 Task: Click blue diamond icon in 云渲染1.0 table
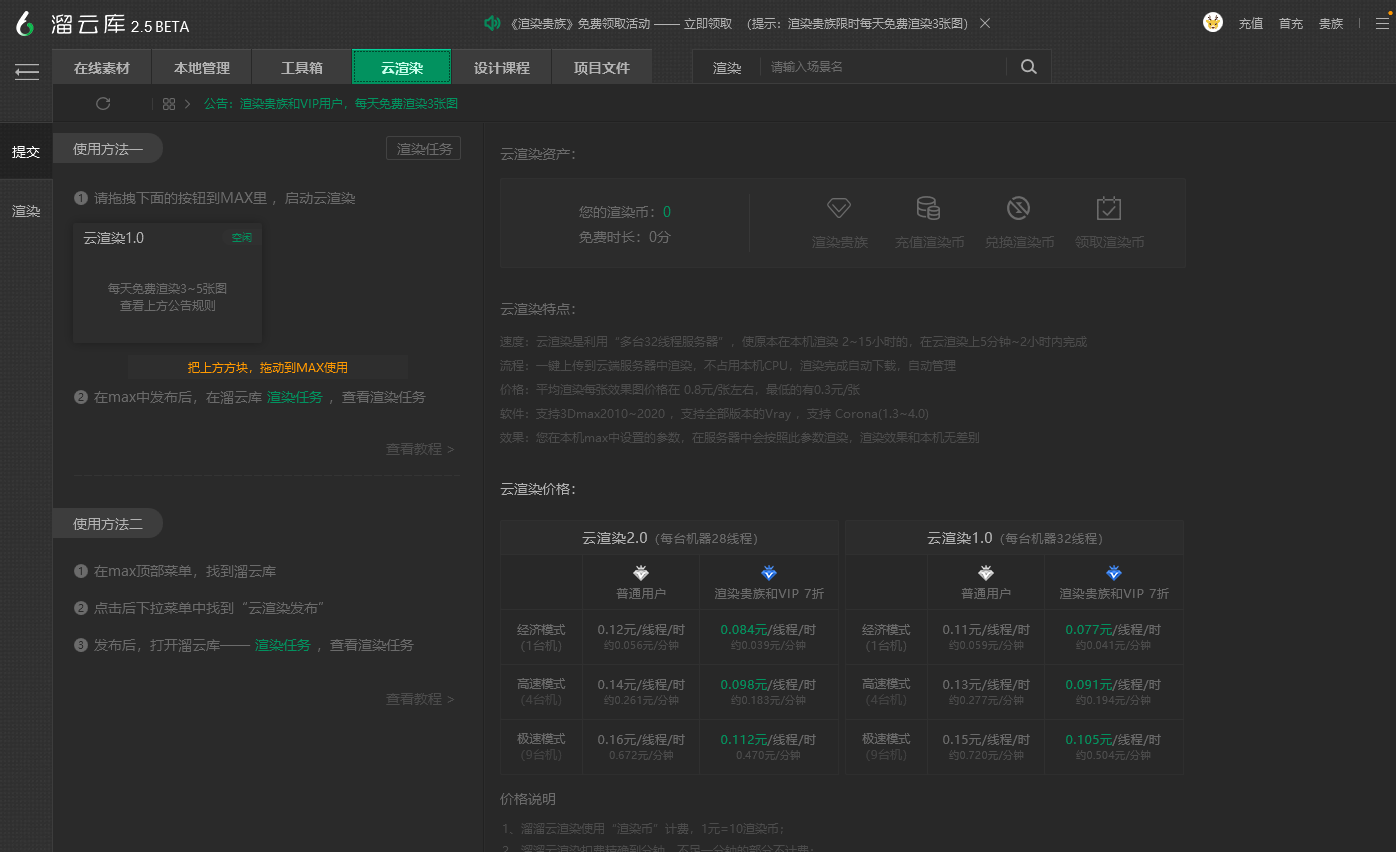click(x=1114, y=573)
